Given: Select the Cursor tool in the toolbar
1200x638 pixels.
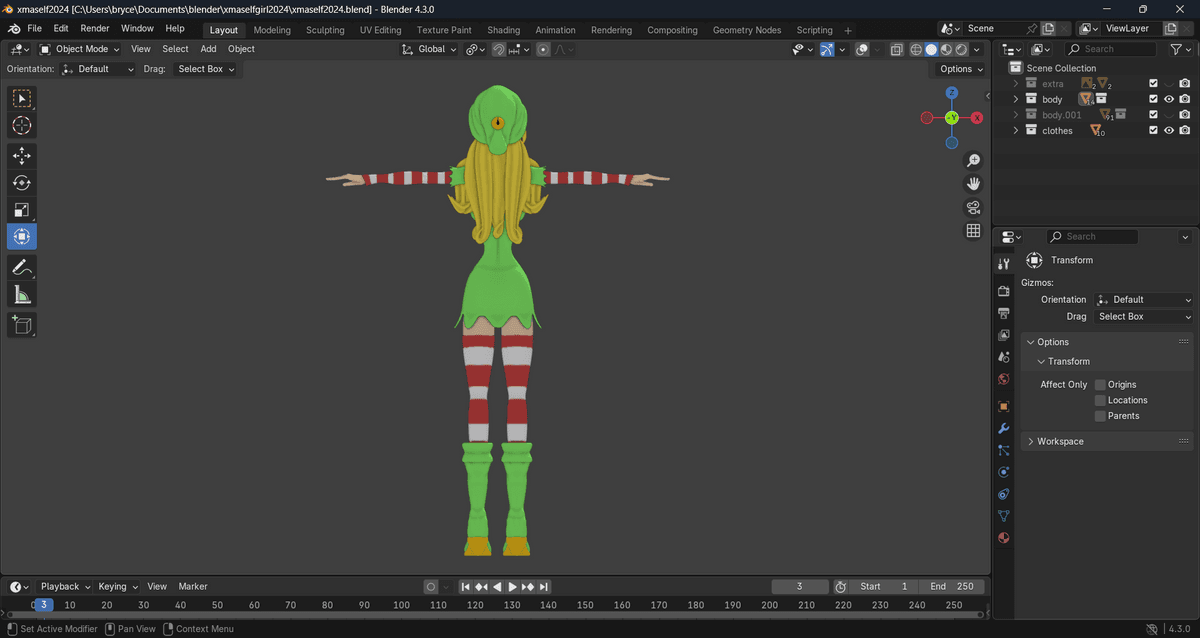Looking at the screenshot, I should 22,126.
